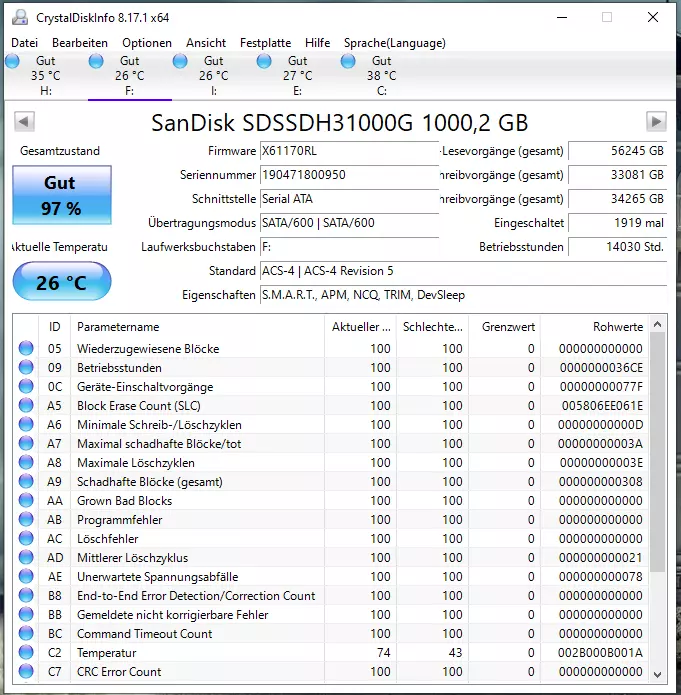
Task: Click status icon for Mittlerer Löschzyklus
Action: [26, 558]
